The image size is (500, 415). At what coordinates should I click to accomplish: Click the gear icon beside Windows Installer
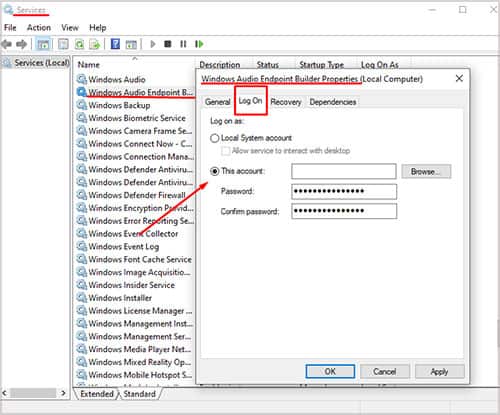81,297
